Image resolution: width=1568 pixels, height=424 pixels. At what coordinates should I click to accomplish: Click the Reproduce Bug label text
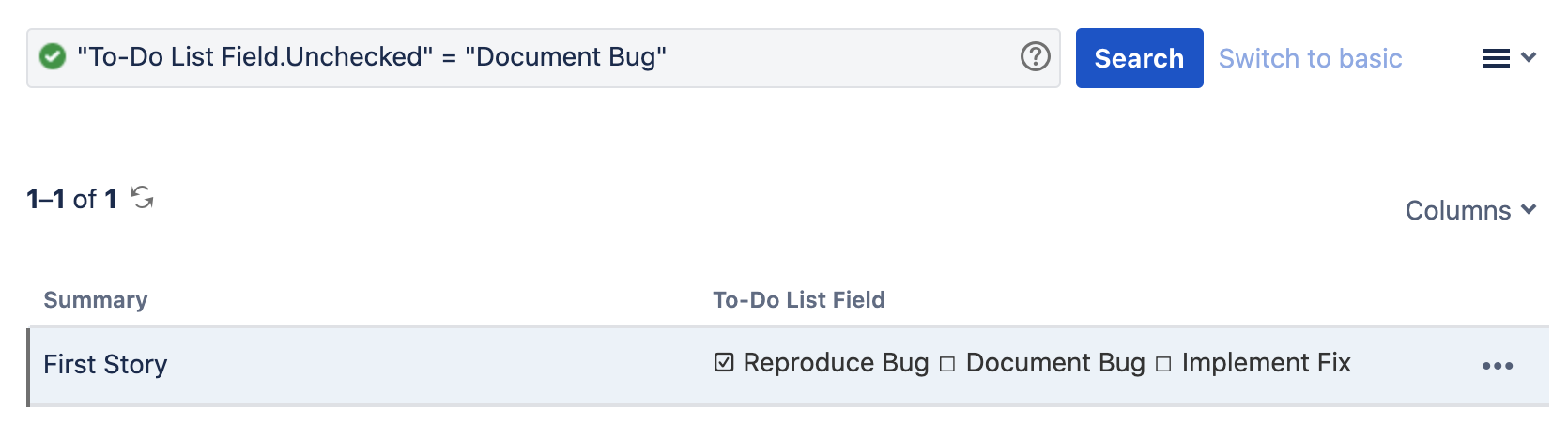click(x=836, y=363)
